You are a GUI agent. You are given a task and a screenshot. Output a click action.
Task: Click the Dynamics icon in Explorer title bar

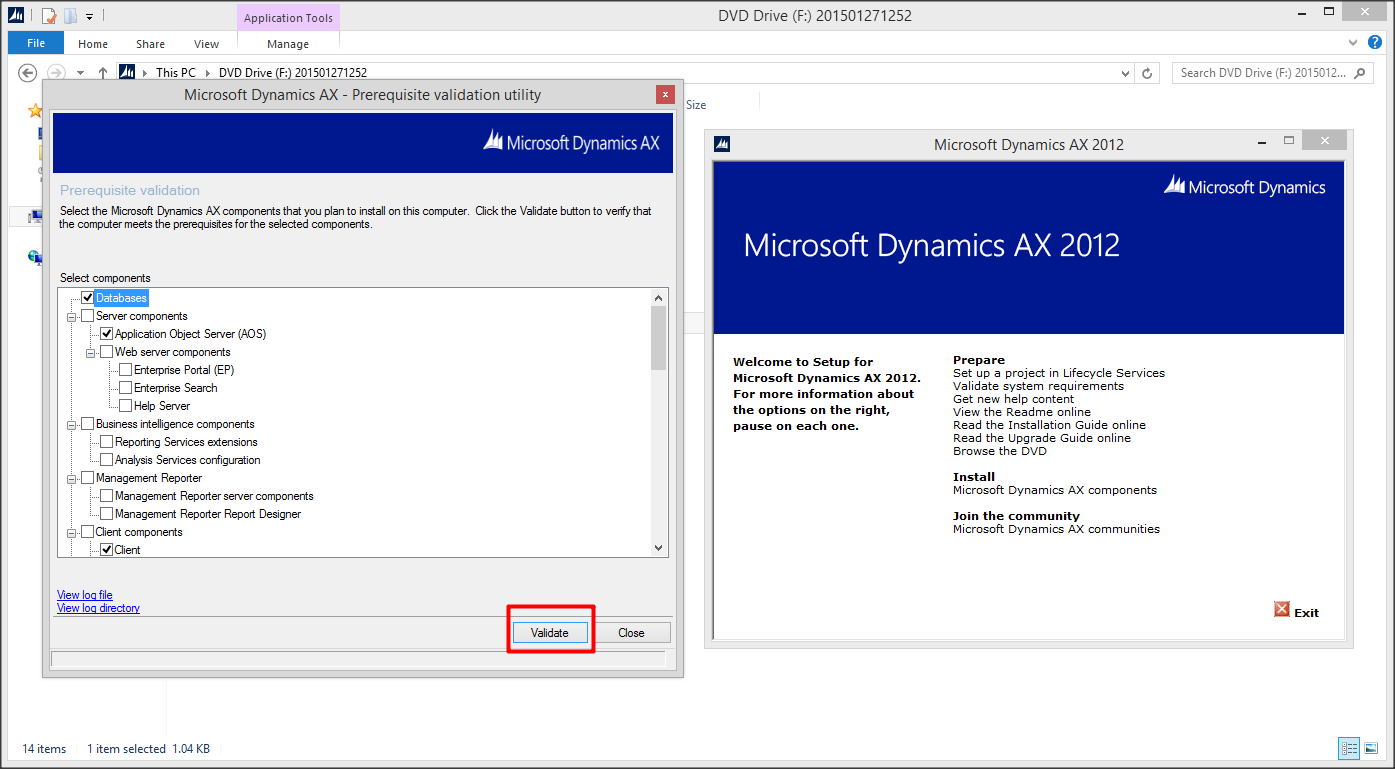click(x=16, y=16)
